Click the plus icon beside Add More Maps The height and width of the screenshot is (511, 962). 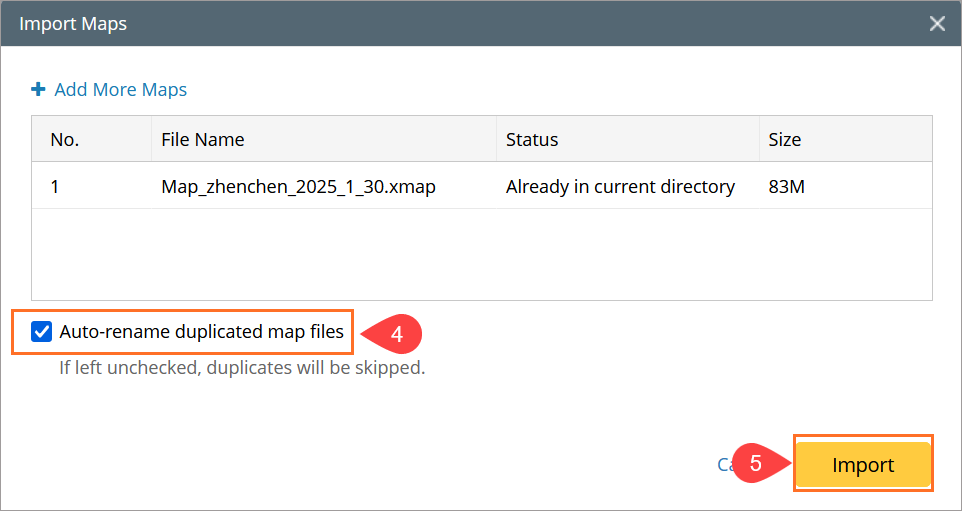[39, 90]
